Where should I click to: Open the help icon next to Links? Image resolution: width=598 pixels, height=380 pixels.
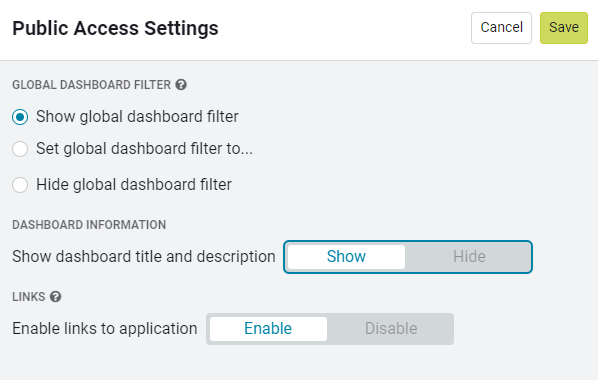55,296
